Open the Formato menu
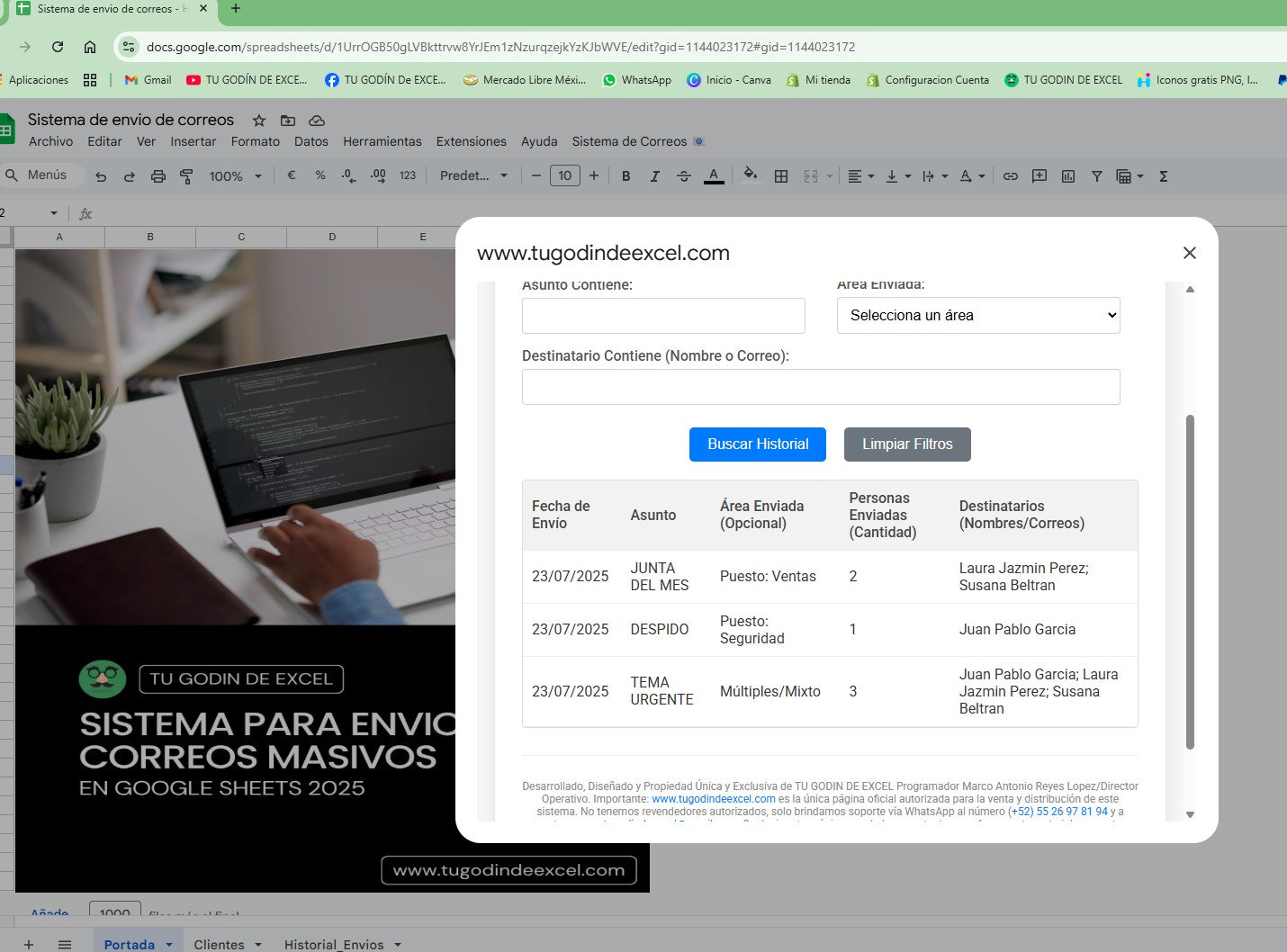Screen dimensions: 1287x952 click(x=256, y=141)
